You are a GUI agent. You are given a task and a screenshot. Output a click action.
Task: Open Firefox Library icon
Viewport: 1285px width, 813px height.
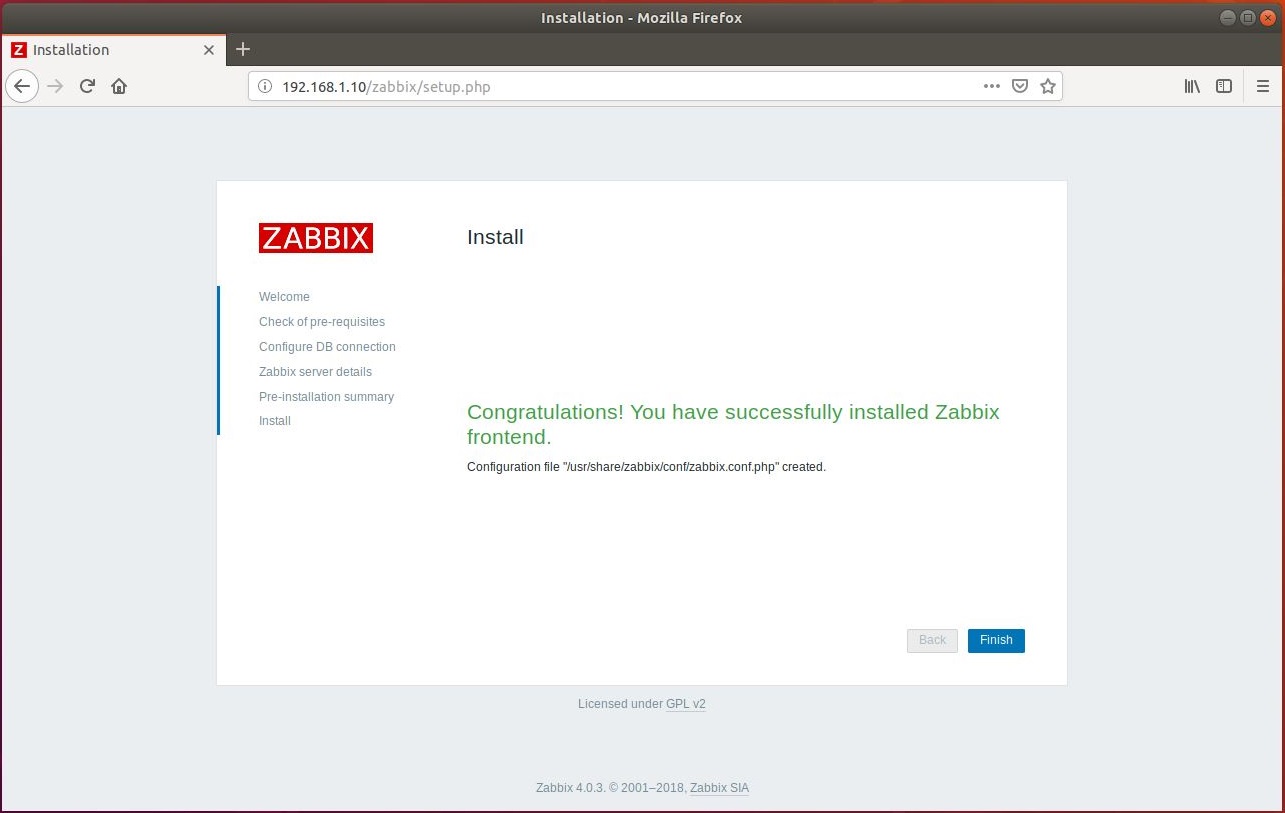(x=1192, y=86)
